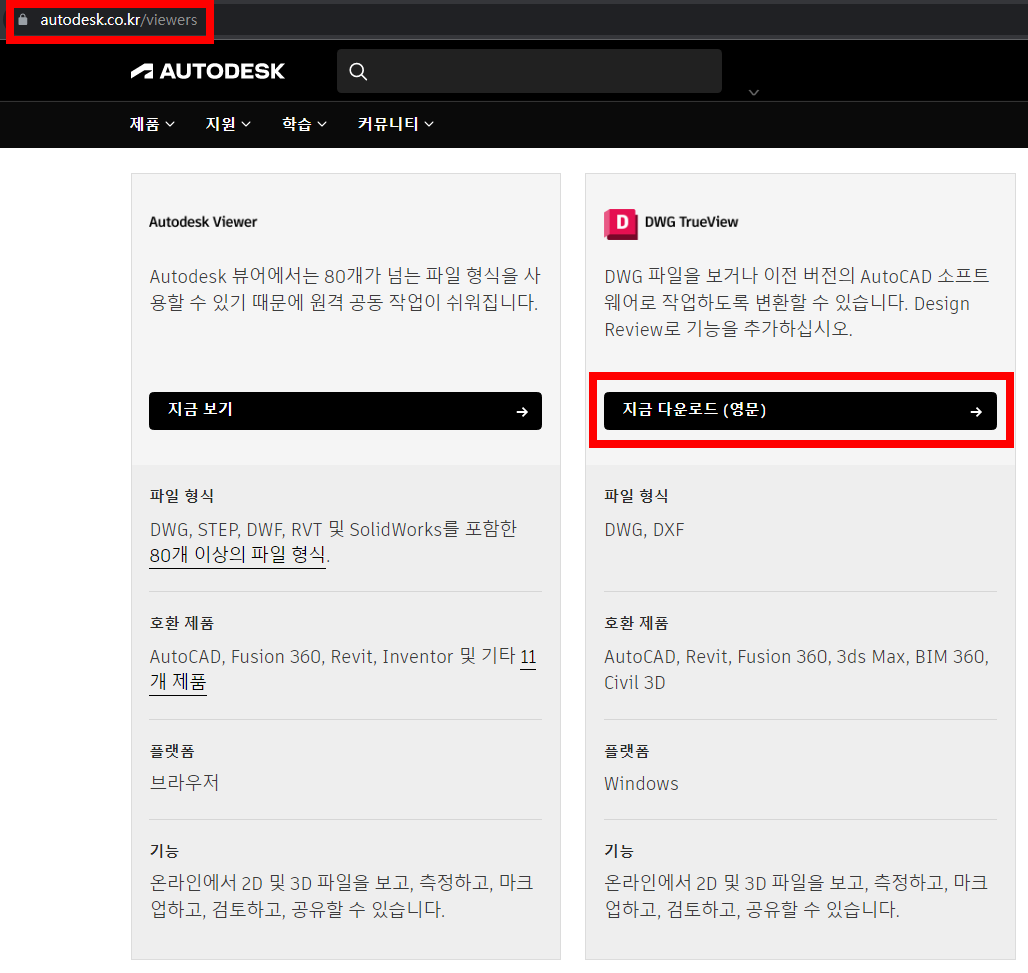Click the Autodesk logo in the header
1028x973 pixels.
[x=207, y=71]
